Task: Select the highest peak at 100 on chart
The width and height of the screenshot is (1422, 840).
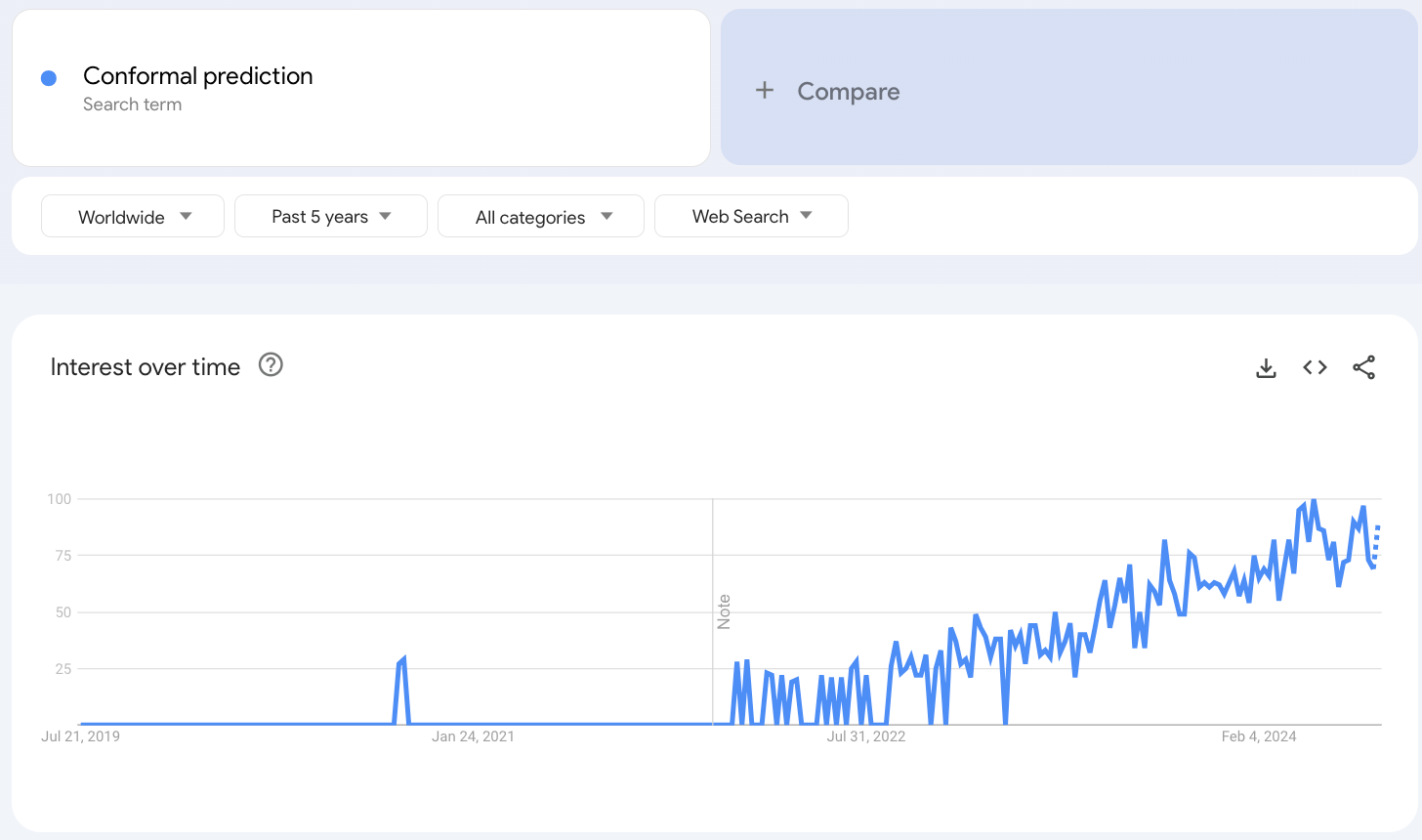Action: (1314, 500)
